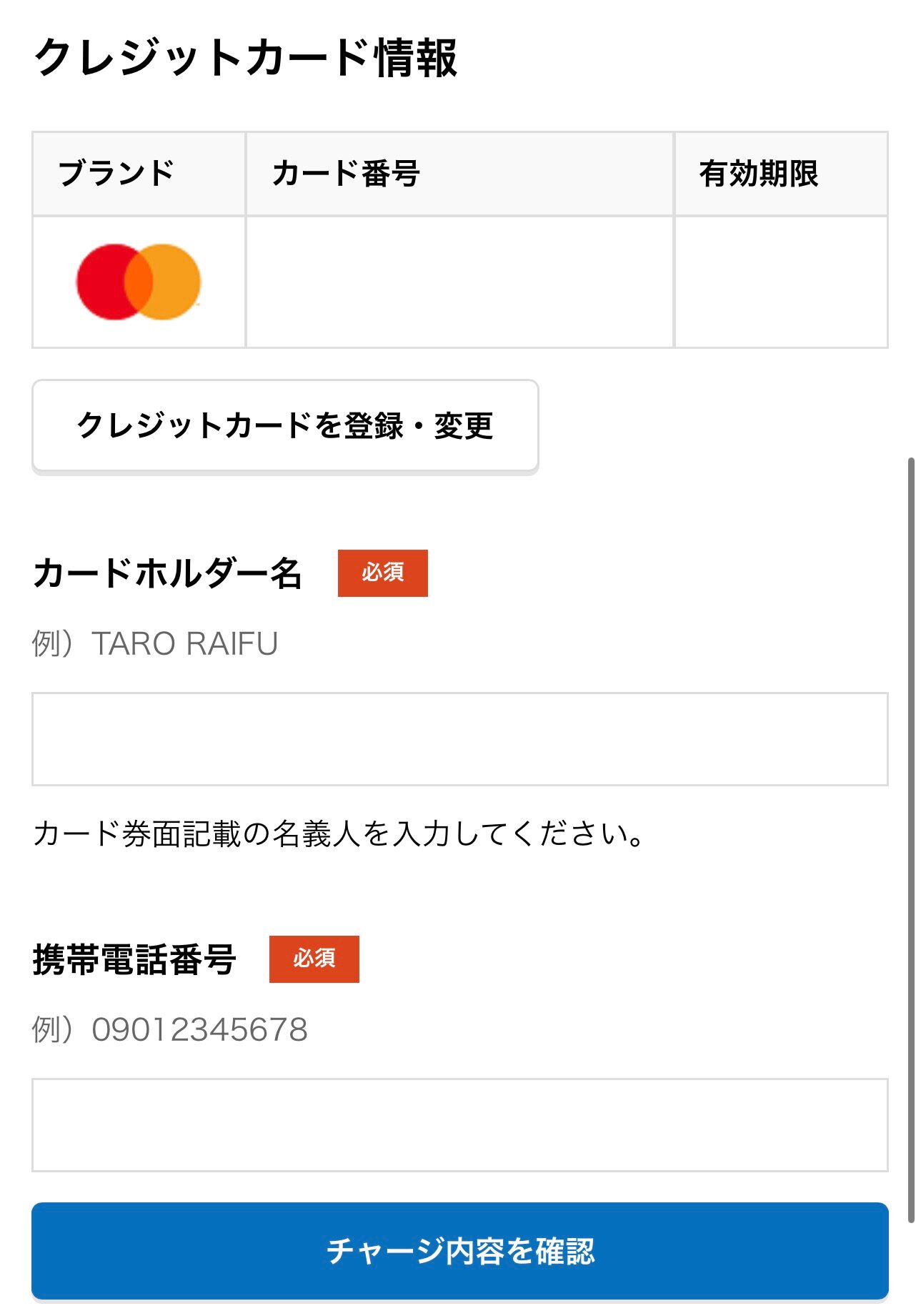Viewport: 921px width, 1316px height.
Task: Focus the カードホルダー名 text input field
Action: click(459, 738)
